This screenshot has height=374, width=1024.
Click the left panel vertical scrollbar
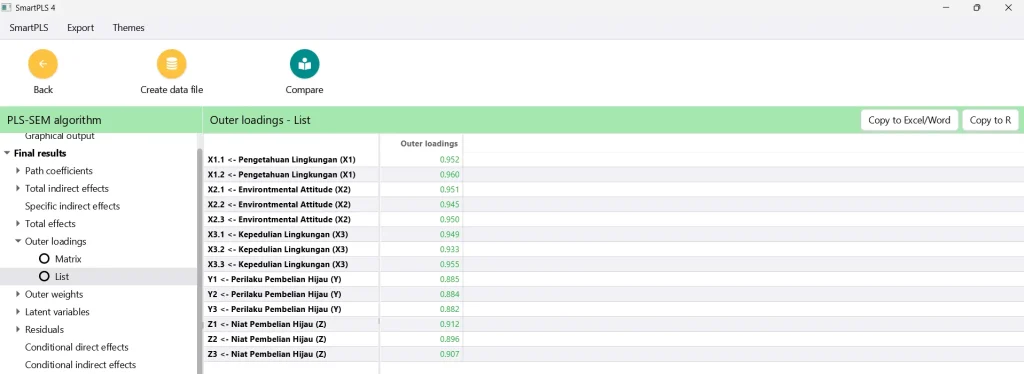[199, 261]
